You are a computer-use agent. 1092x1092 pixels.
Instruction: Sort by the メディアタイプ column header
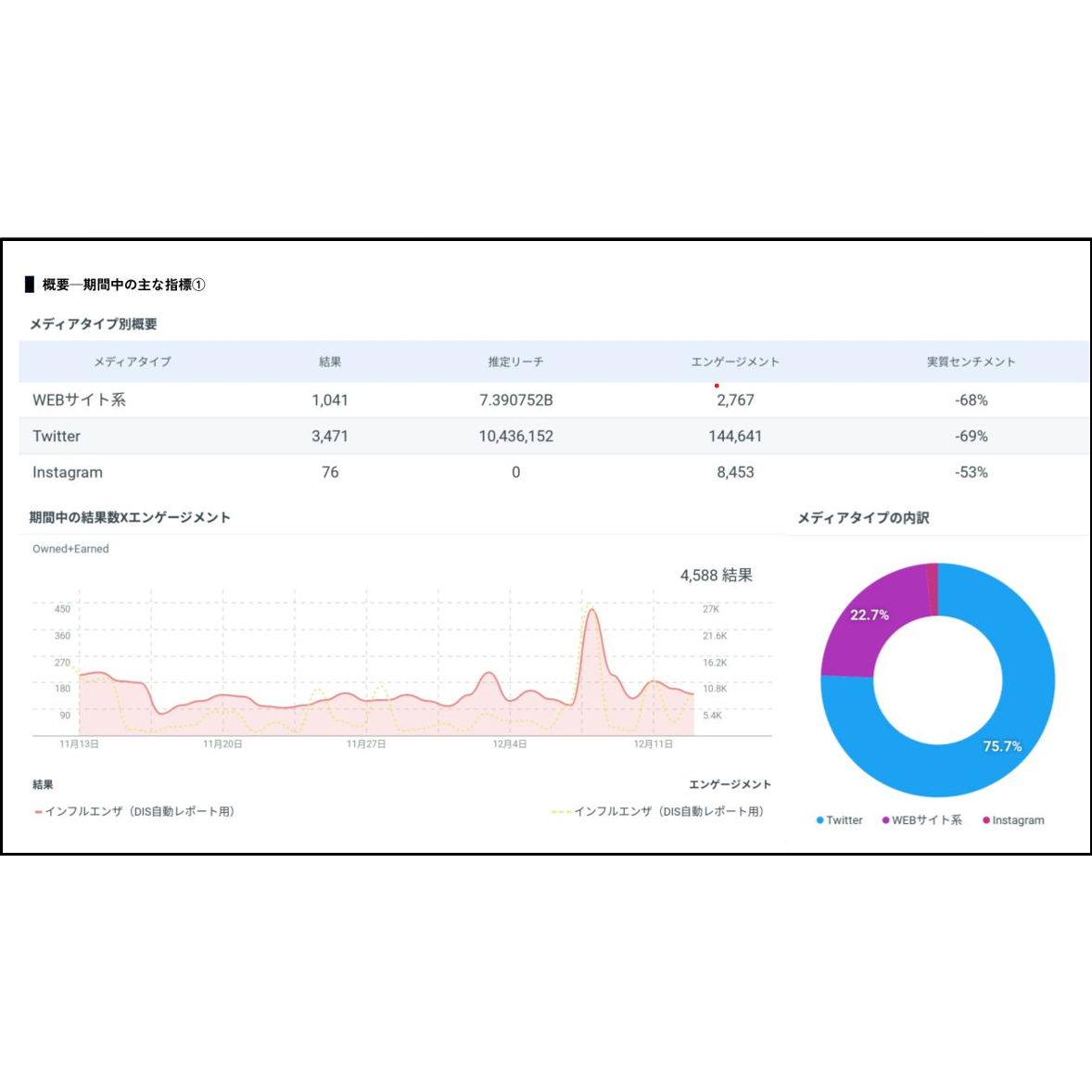click(x=133, y=362)
